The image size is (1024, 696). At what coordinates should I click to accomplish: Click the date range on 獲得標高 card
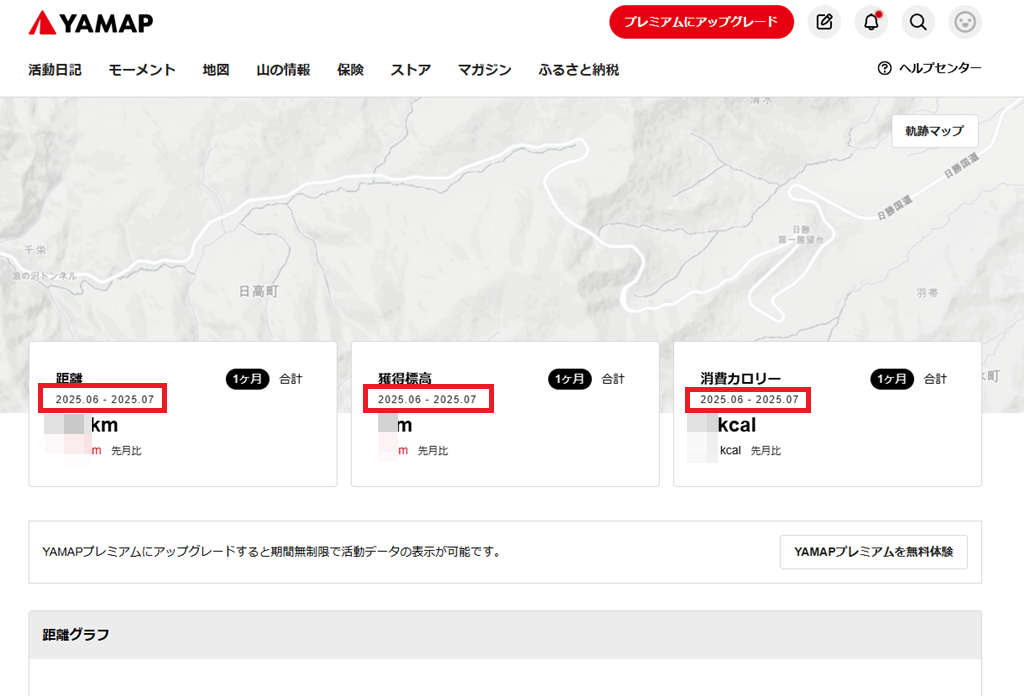tap(427, 400)
